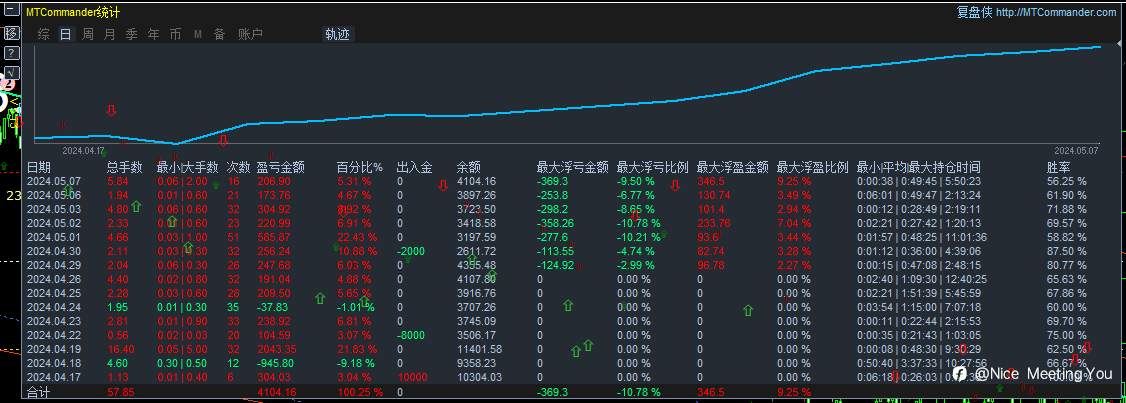The height and width of the screenshot is (403, 1126).
Task: Select the 币 symbol tab
Action: coord(175,34)
